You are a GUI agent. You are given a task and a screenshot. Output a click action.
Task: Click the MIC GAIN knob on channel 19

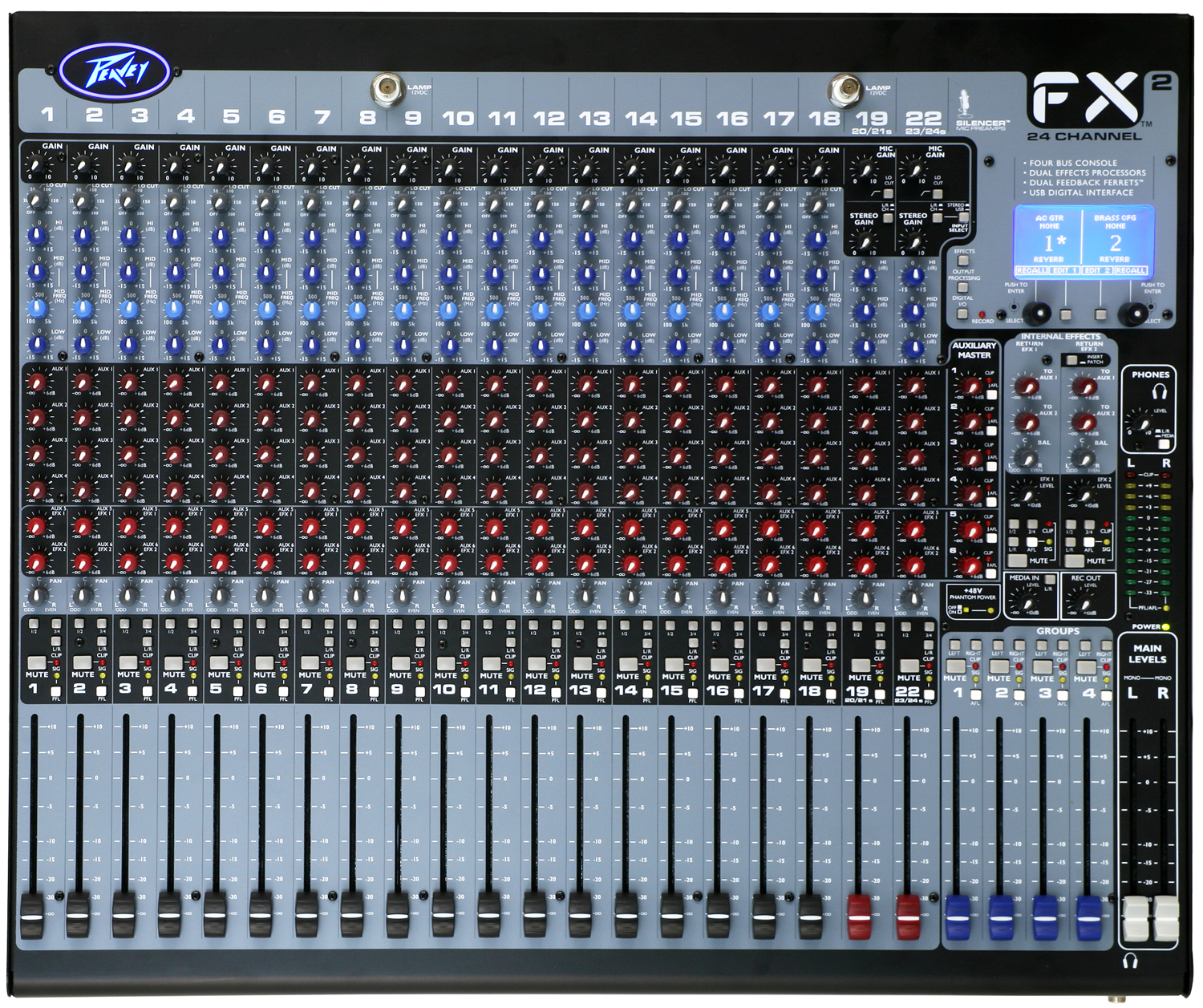pyautogui.click(x=865, y=170)
